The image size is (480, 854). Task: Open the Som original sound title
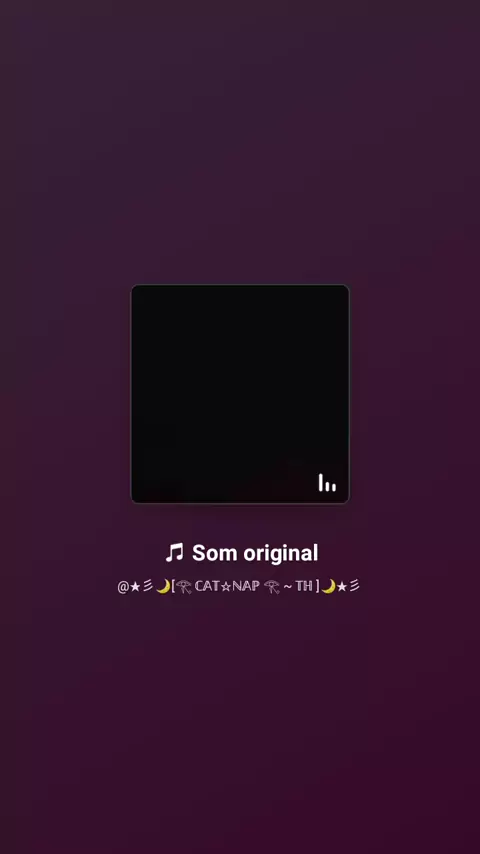pyautogui.click(x=241, y=553)
